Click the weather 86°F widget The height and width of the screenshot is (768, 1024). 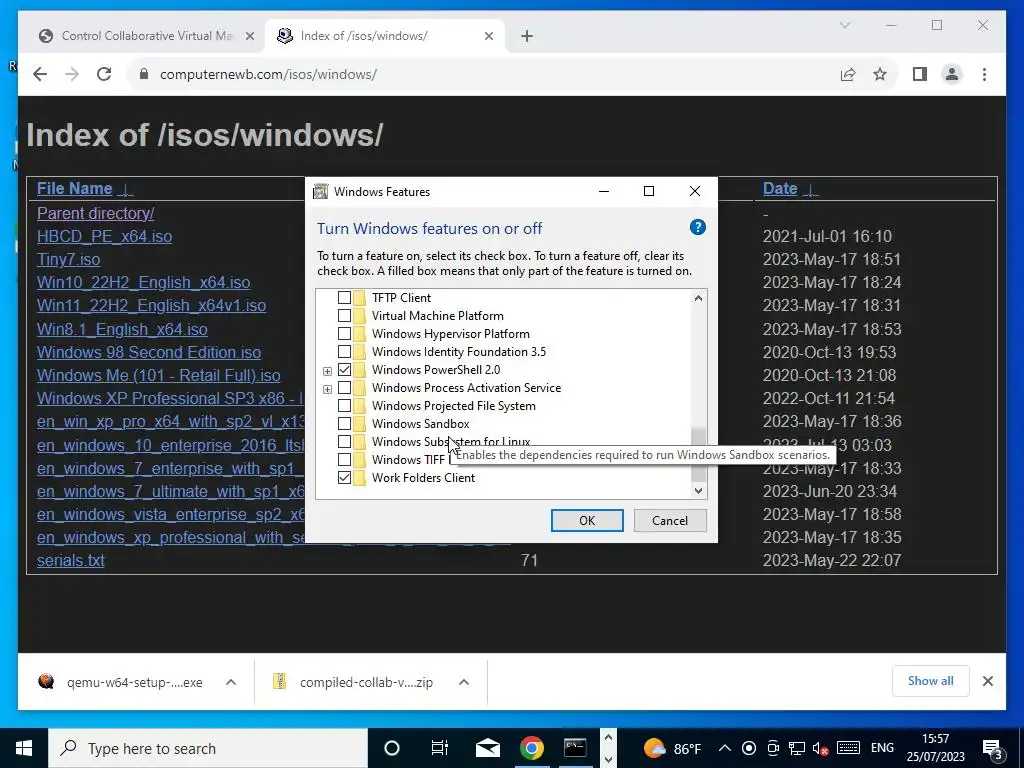pyautogui.click(x=672, y=748)
